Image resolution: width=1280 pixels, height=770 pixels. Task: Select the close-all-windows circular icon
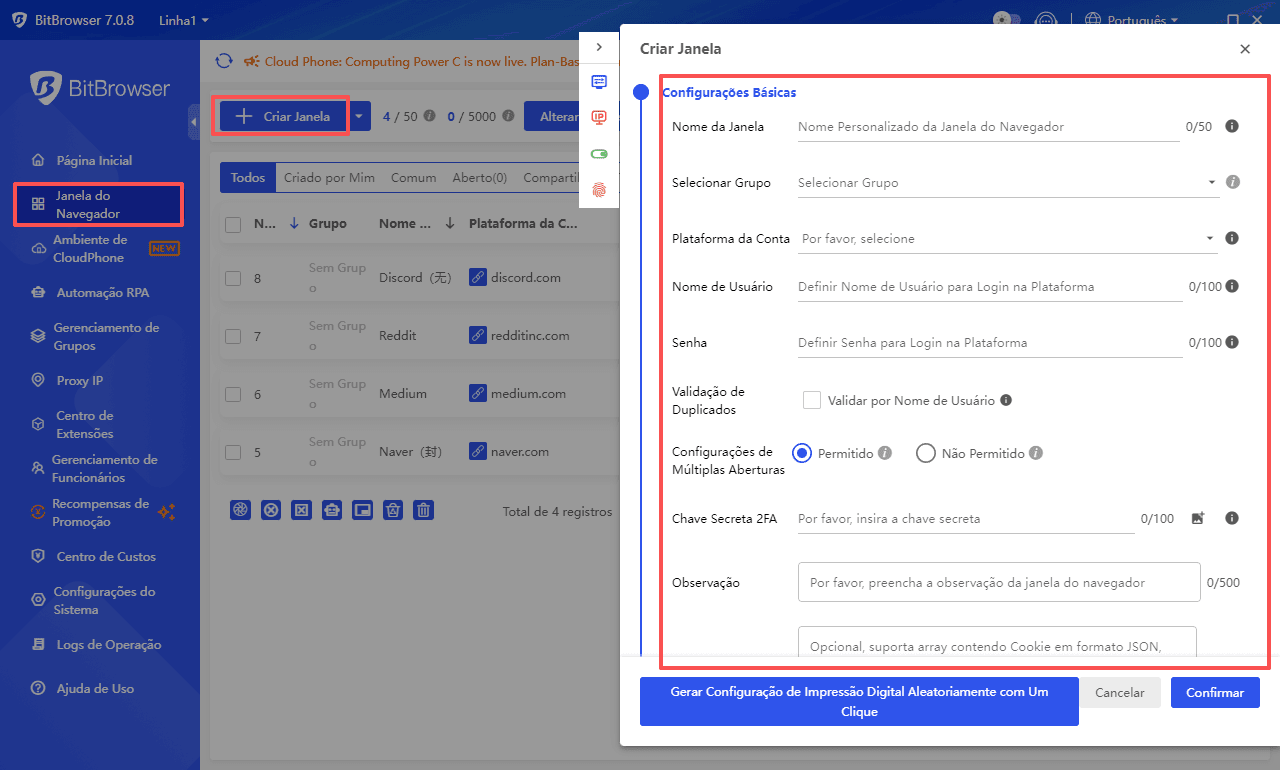click(x=271, y=510)
